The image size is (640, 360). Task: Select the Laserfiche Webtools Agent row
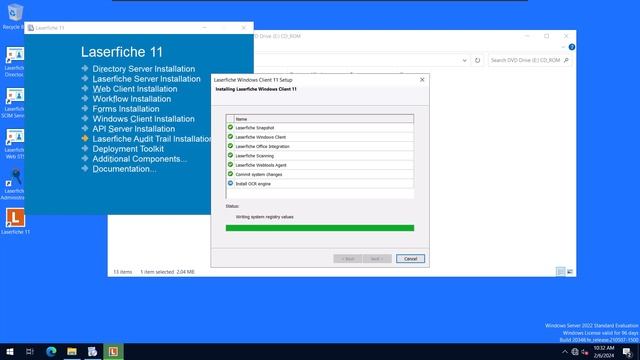[320, 165]
